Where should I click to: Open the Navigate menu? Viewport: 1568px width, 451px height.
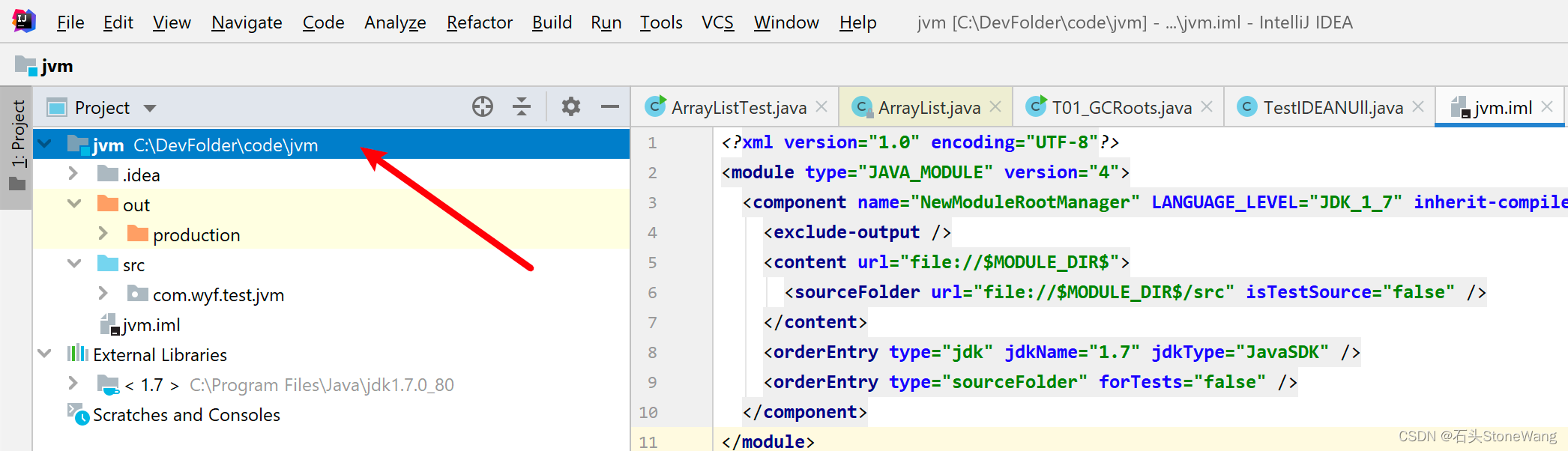pyautogui.click(x=247, y=22)
